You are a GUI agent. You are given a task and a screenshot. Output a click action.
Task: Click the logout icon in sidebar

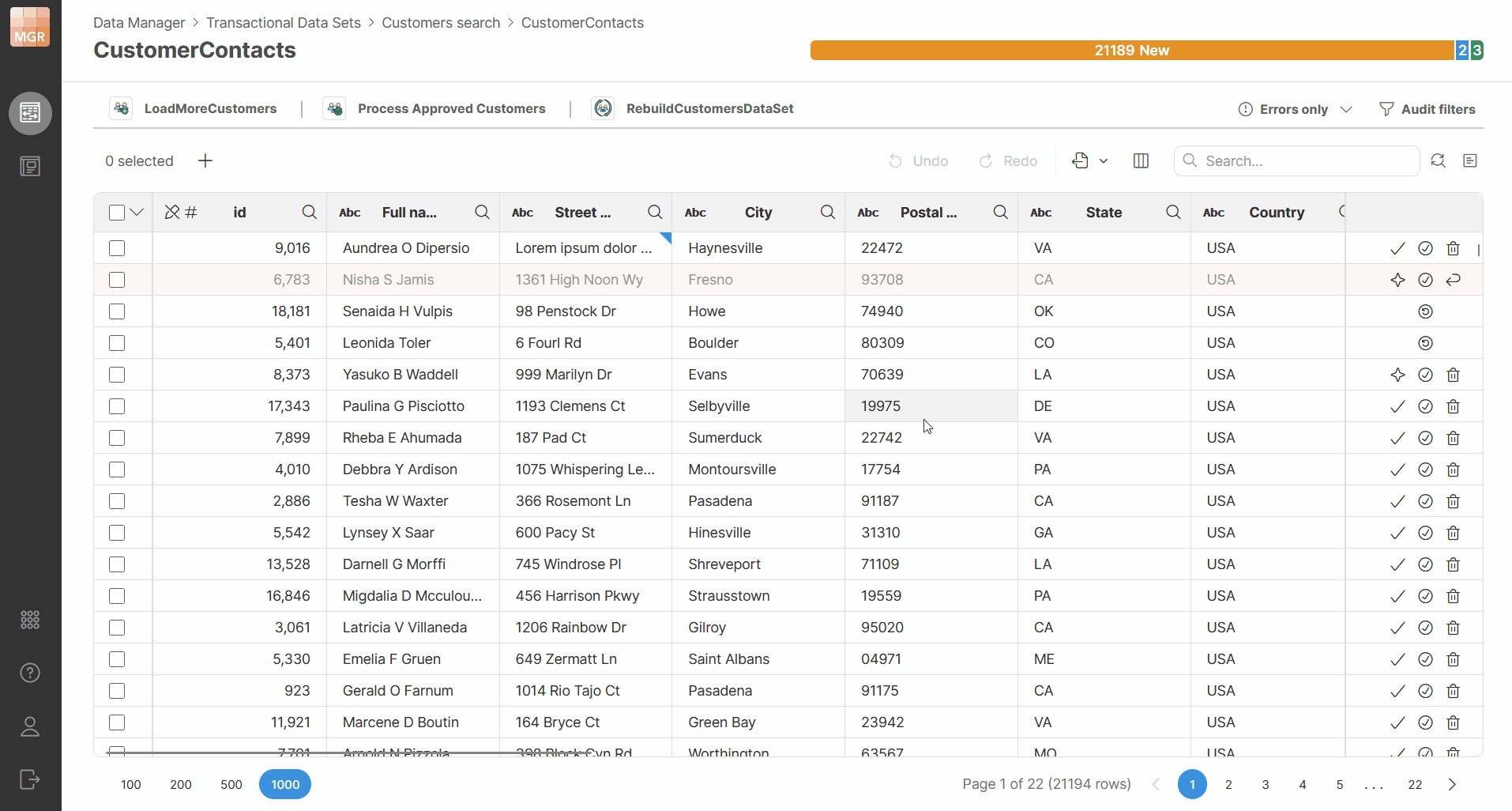click(30, 779)
